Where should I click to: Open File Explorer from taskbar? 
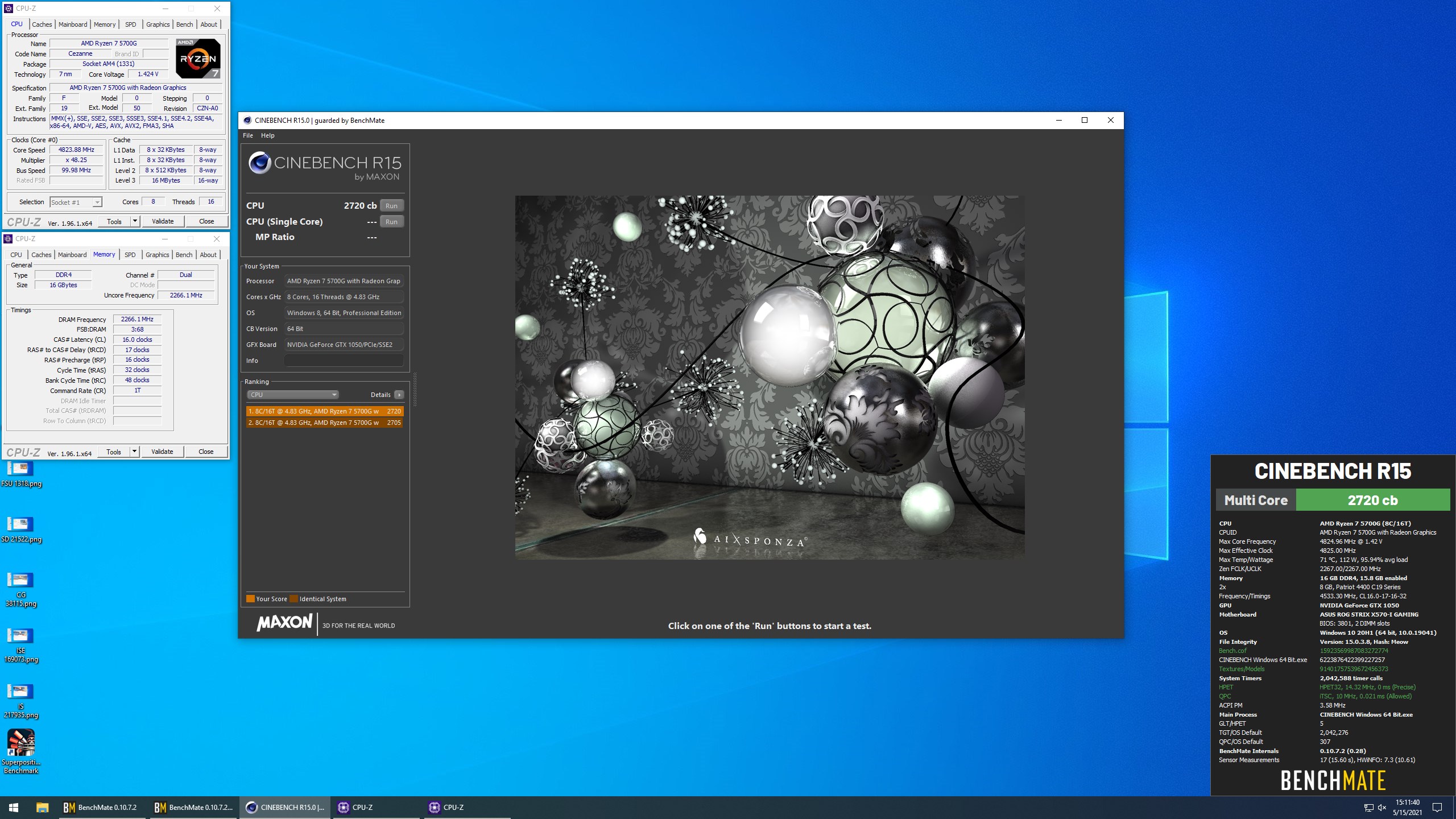pyautogui.click(x=42, y=807)
